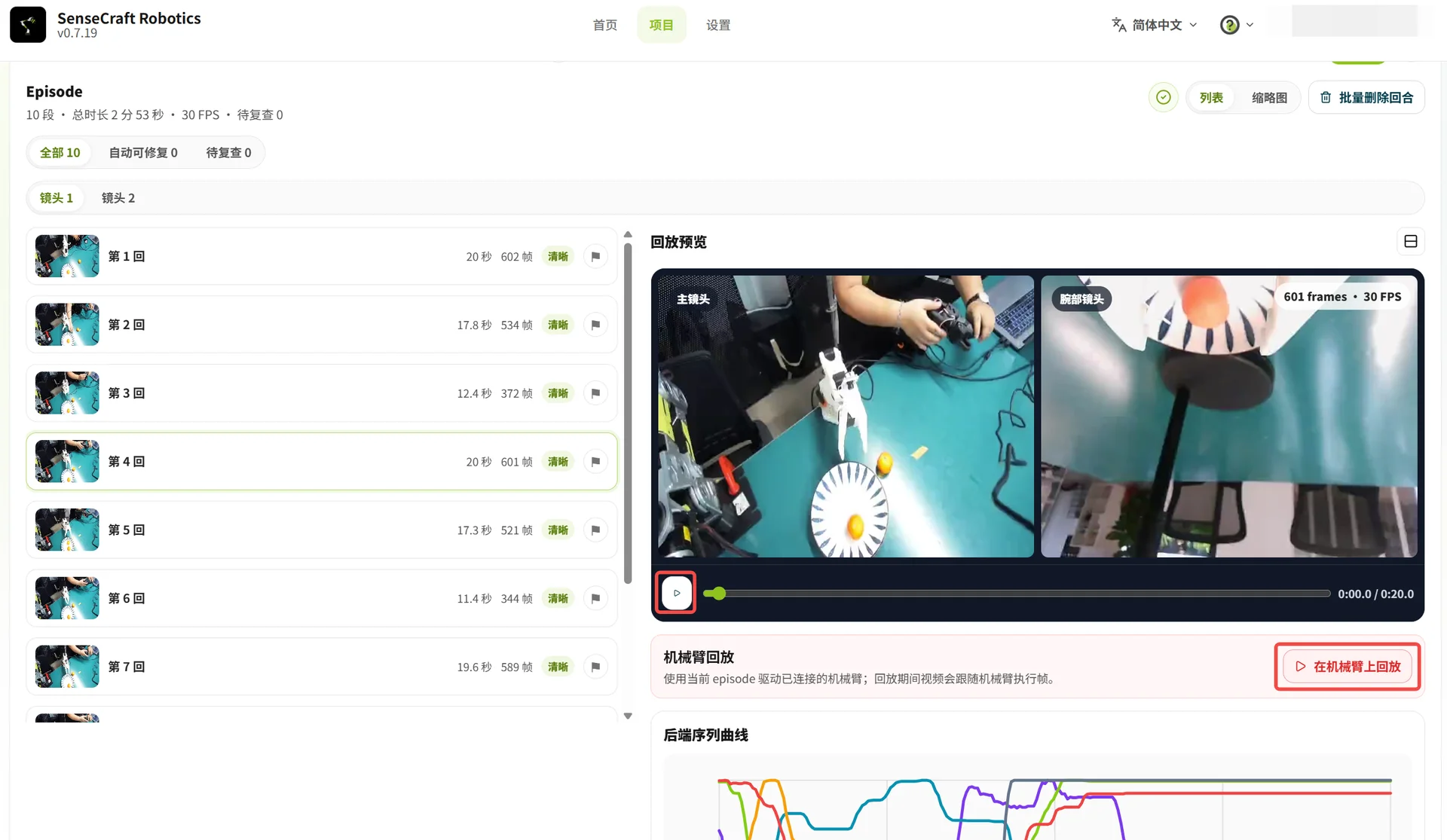
Task: Click the 清晰 badge on 第 5 回
Action: (x=558, y=530)
